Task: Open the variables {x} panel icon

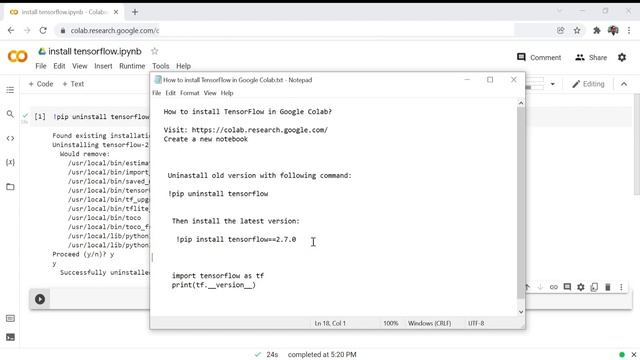Action: point(10,162)
